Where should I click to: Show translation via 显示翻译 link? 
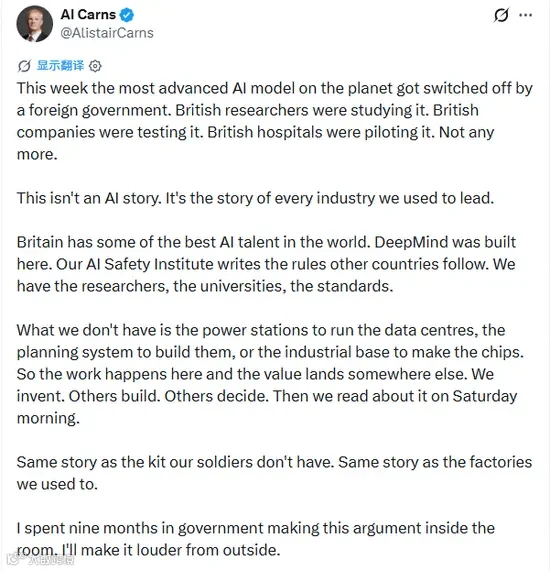(x=60, y=66)
